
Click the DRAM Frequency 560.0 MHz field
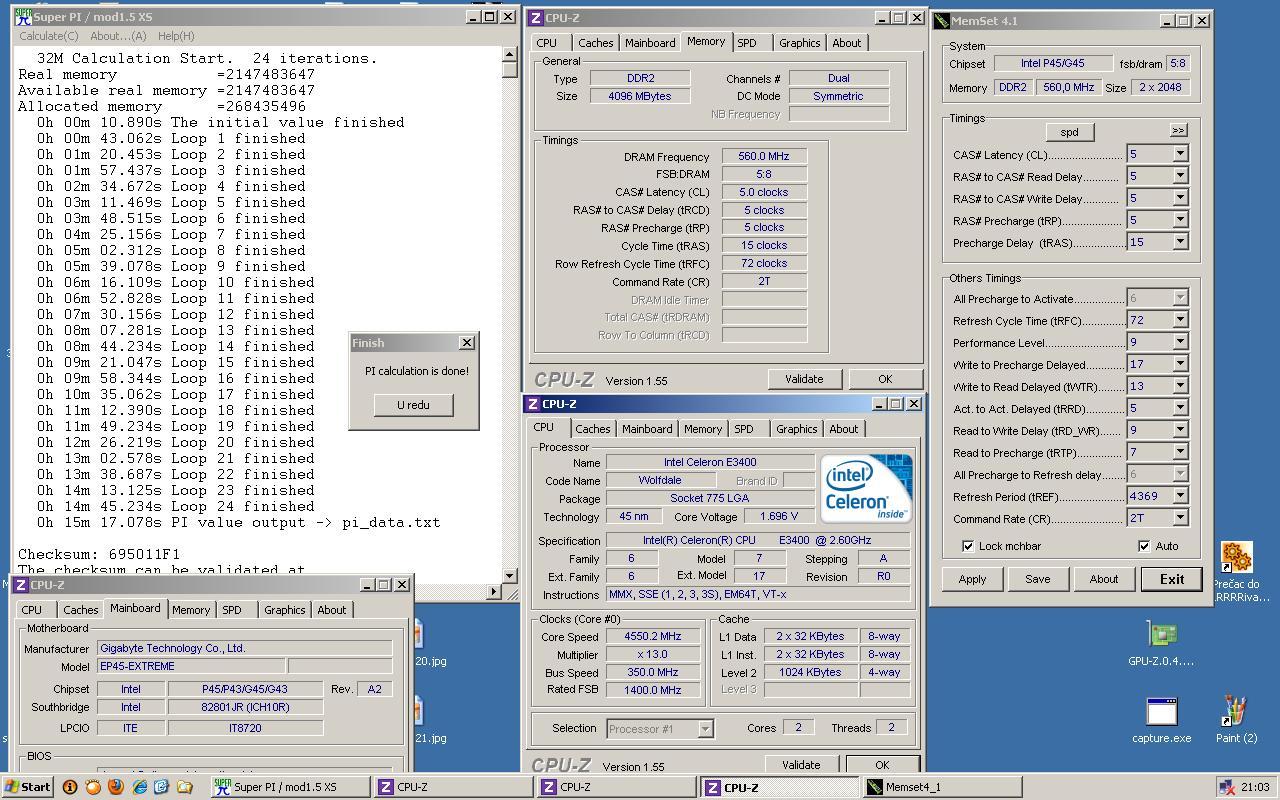[764, 157]
